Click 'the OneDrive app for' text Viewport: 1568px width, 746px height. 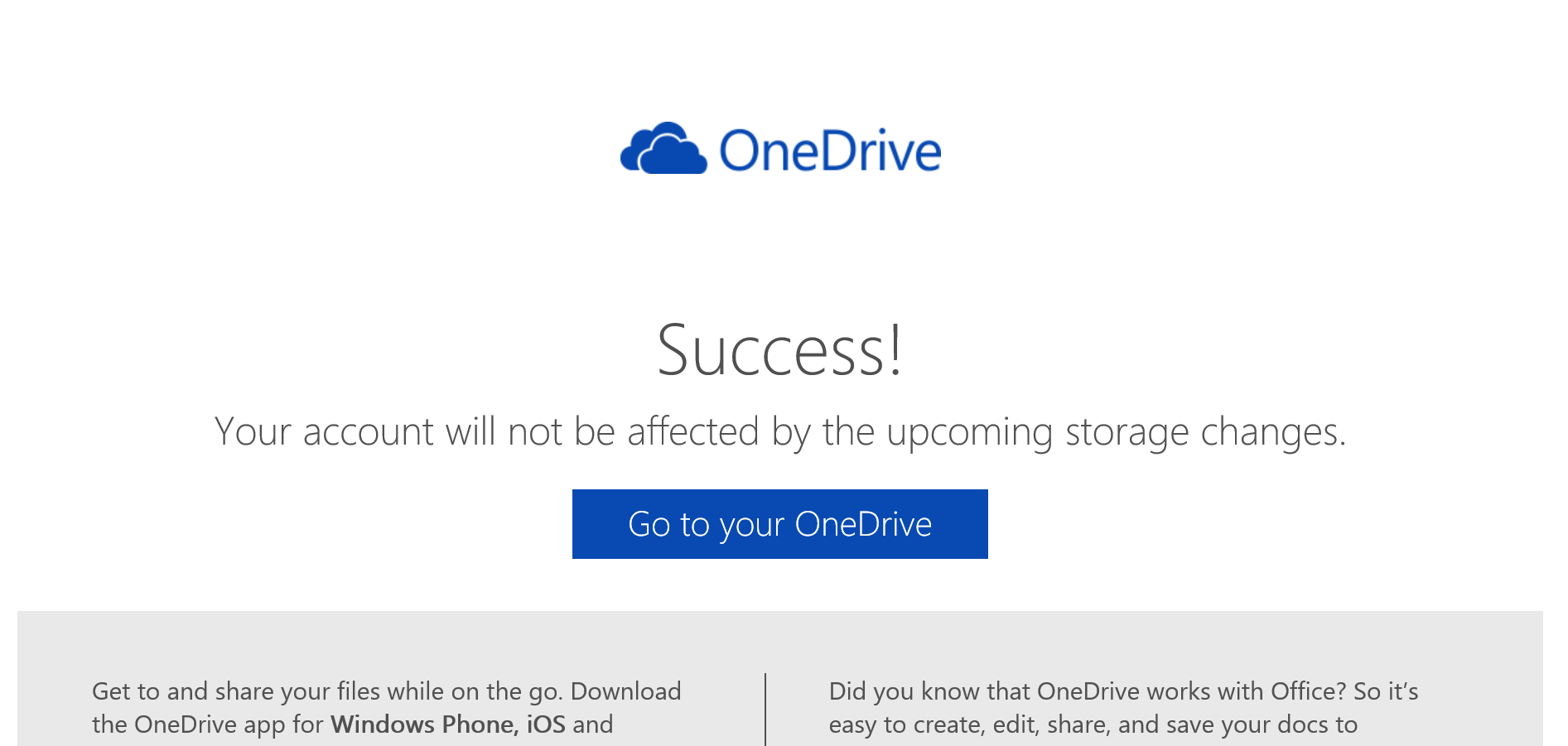(207, 724)
